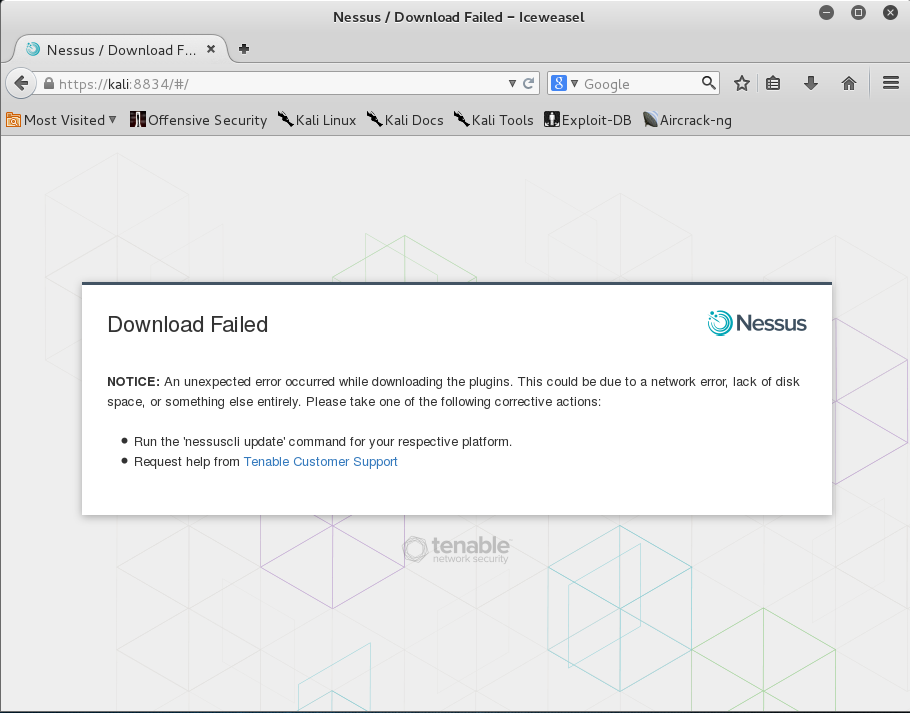Open the downloads arrow icon
The height and width of the screenshot is (713, 910).
click(811, 84)
